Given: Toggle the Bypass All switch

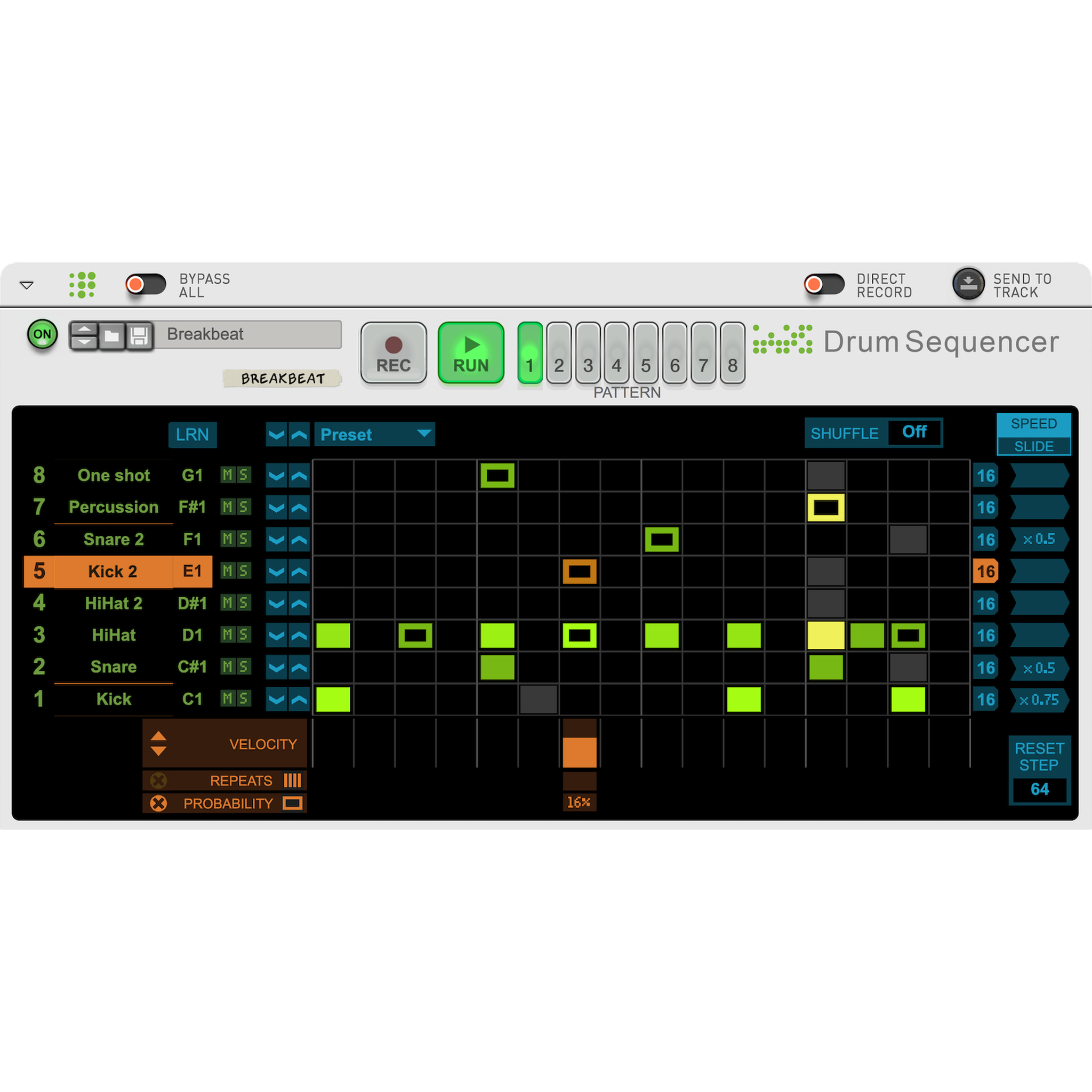Looking at the screenshot, I should click(x=146, y=284).
